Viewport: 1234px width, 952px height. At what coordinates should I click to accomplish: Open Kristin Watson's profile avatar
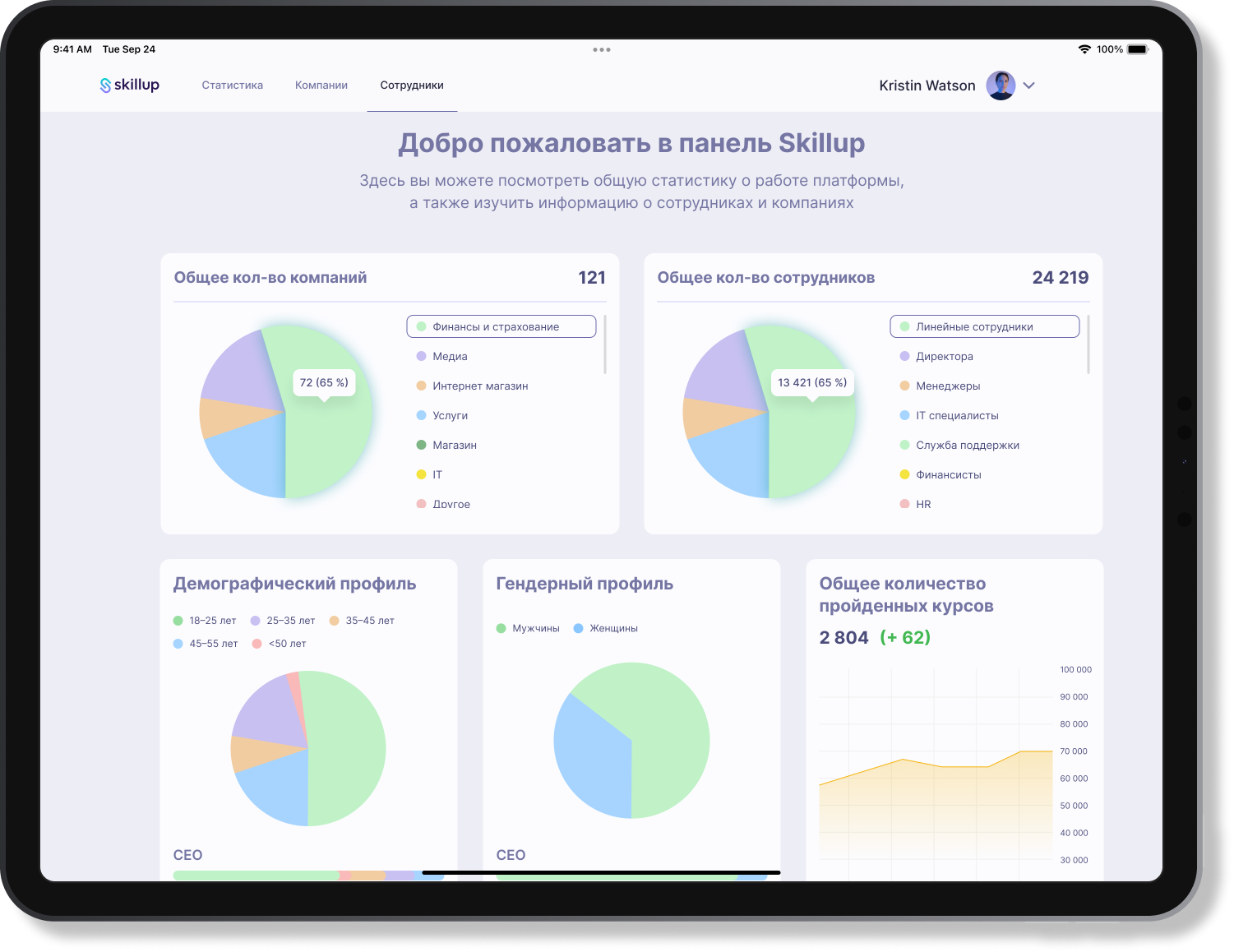pyautogui.click(x=1001, y=85)
